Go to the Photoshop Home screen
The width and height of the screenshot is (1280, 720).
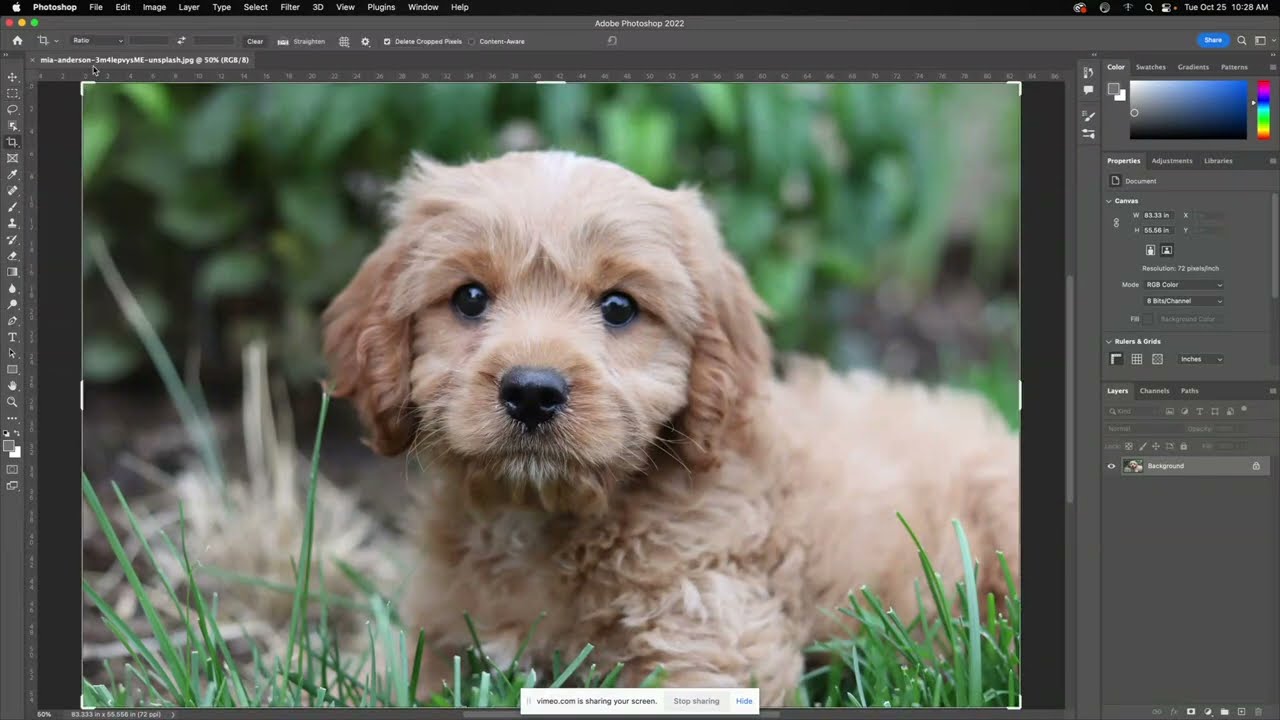point(17,41)
